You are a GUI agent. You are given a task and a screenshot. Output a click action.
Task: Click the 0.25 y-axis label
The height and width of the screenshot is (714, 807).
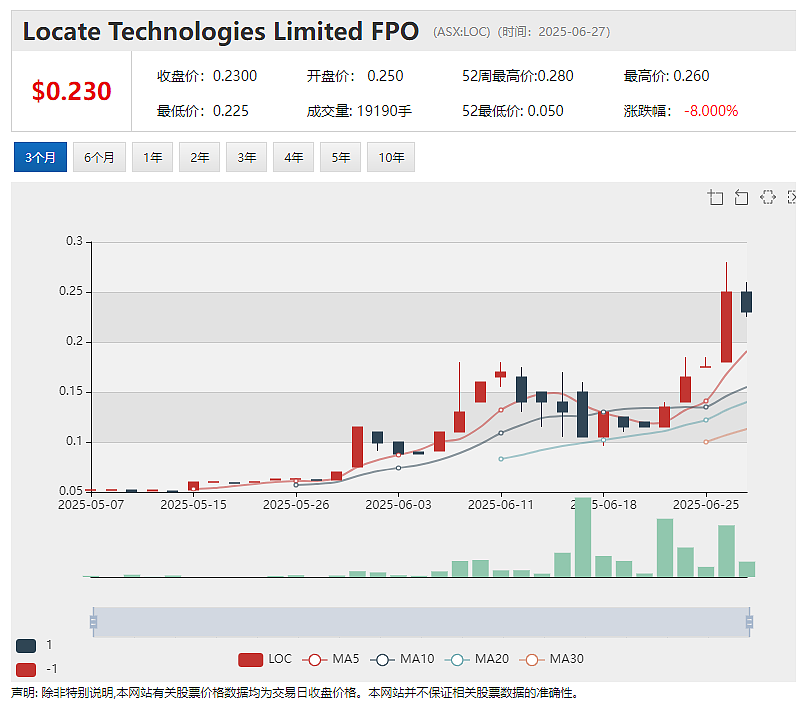(x=71, y=291)
